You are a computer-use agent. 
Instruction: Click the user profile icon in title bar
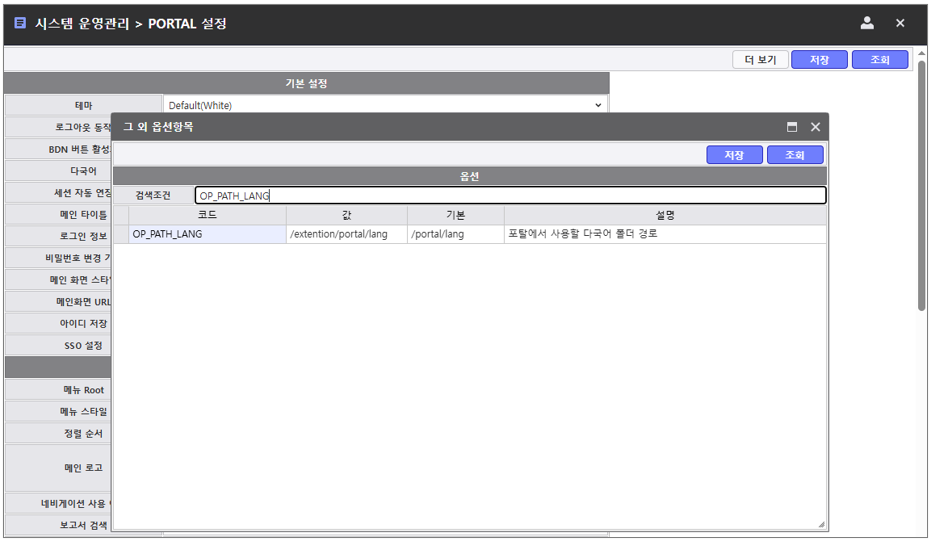[x=867, y=23]
